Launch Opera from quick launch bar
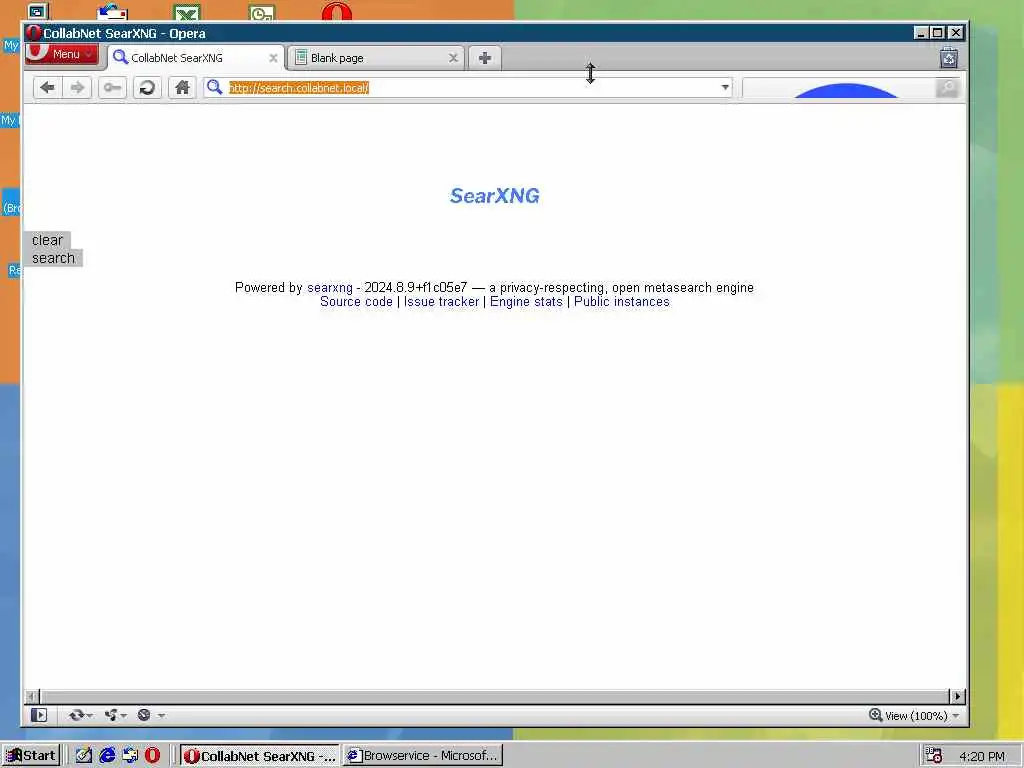 pos(153,756)
